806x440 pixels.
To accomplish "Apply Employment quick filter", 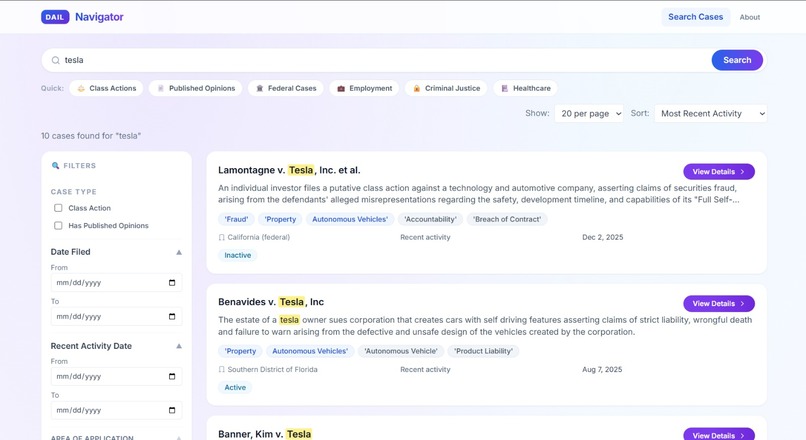I will tap(364, 88).
